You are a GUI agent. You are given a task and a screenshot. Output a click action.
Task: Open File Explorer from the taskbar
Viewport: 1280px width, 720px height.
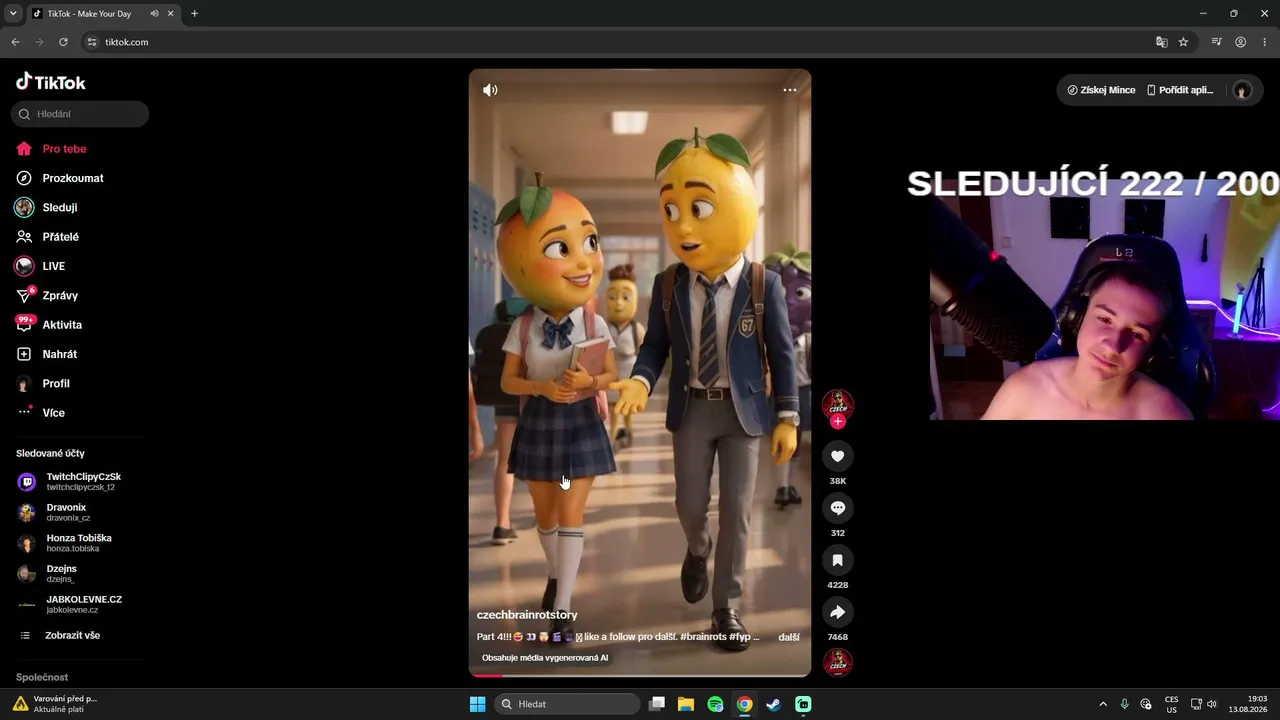tap(686, 704)
